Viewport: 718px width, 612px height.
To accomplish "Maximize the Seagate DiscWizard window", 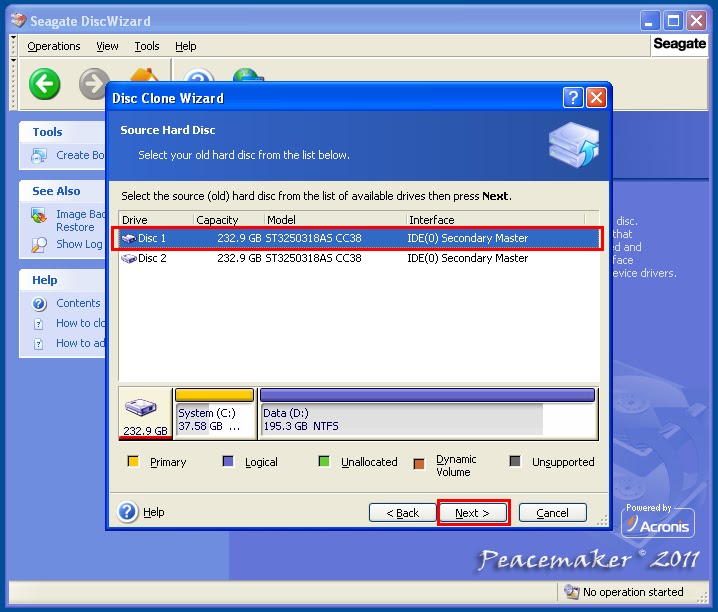I will point(673,21).
